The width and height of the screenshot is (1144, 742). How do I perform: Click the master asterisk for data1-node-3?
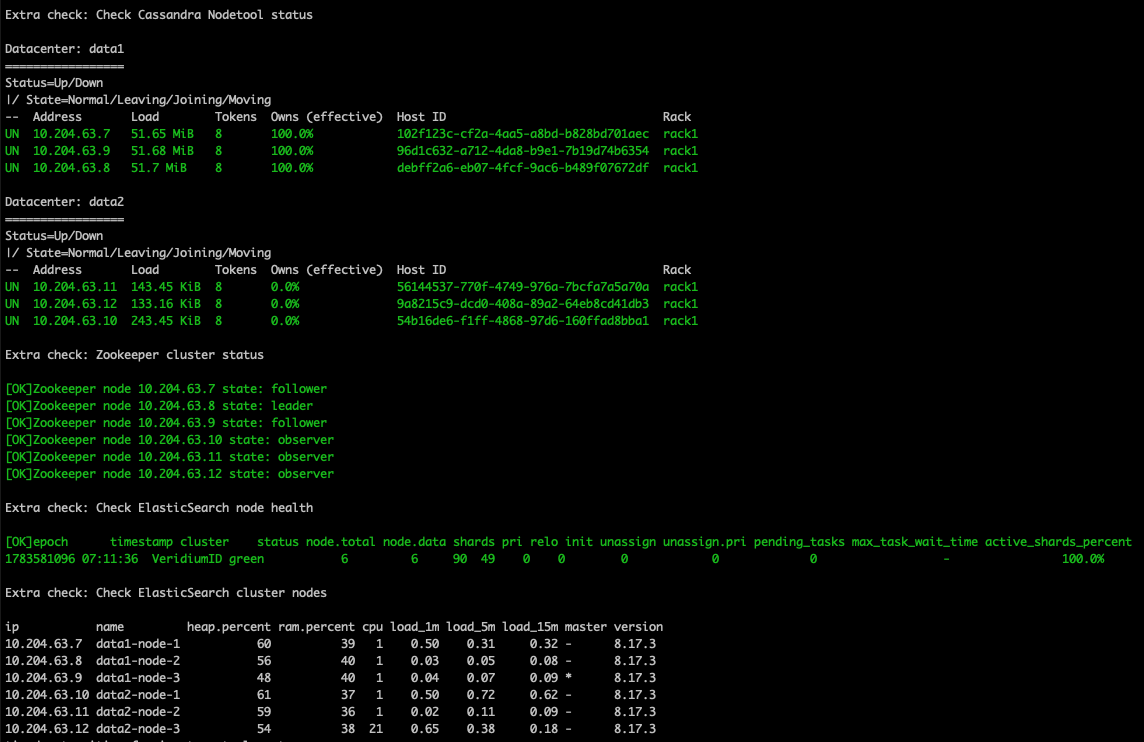568,678
